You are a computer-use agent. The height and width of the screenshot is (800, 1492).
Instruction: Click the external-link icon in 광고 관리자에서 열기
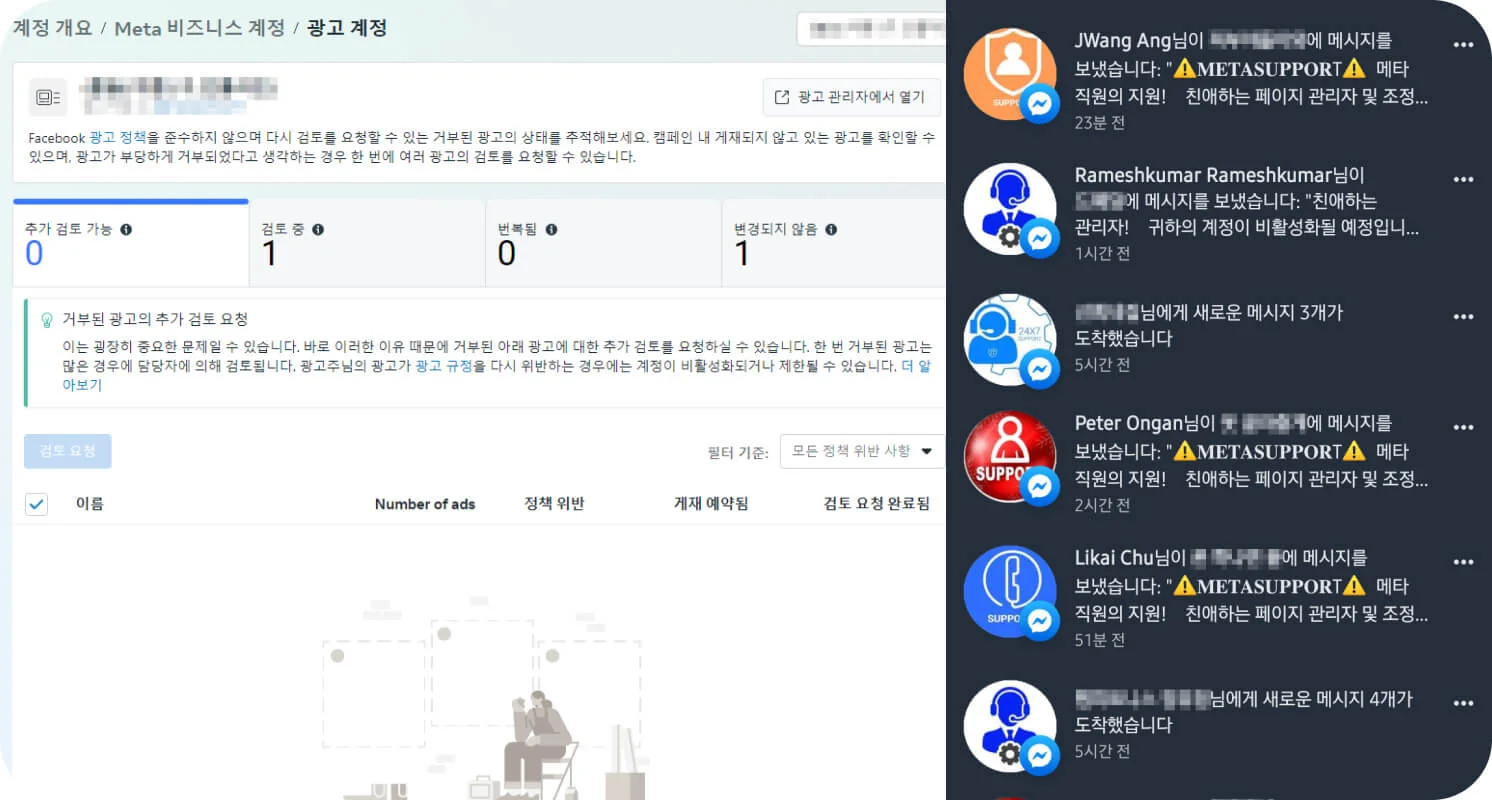click(782, 98)
